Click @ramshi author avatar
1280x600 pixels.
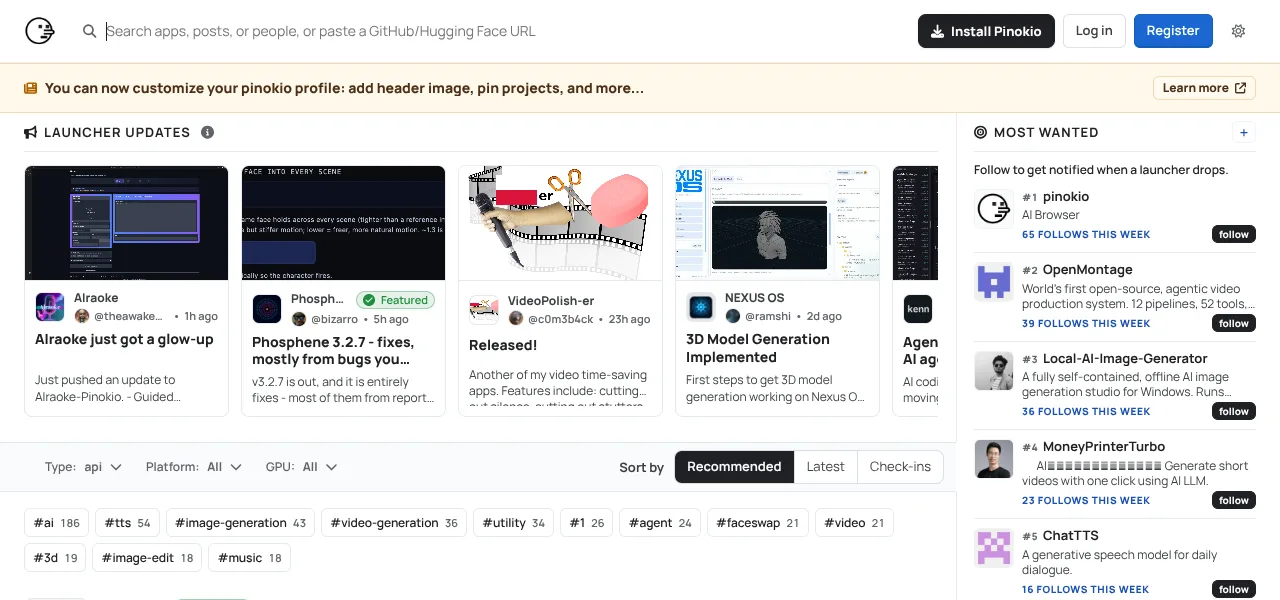pos(733,316)
